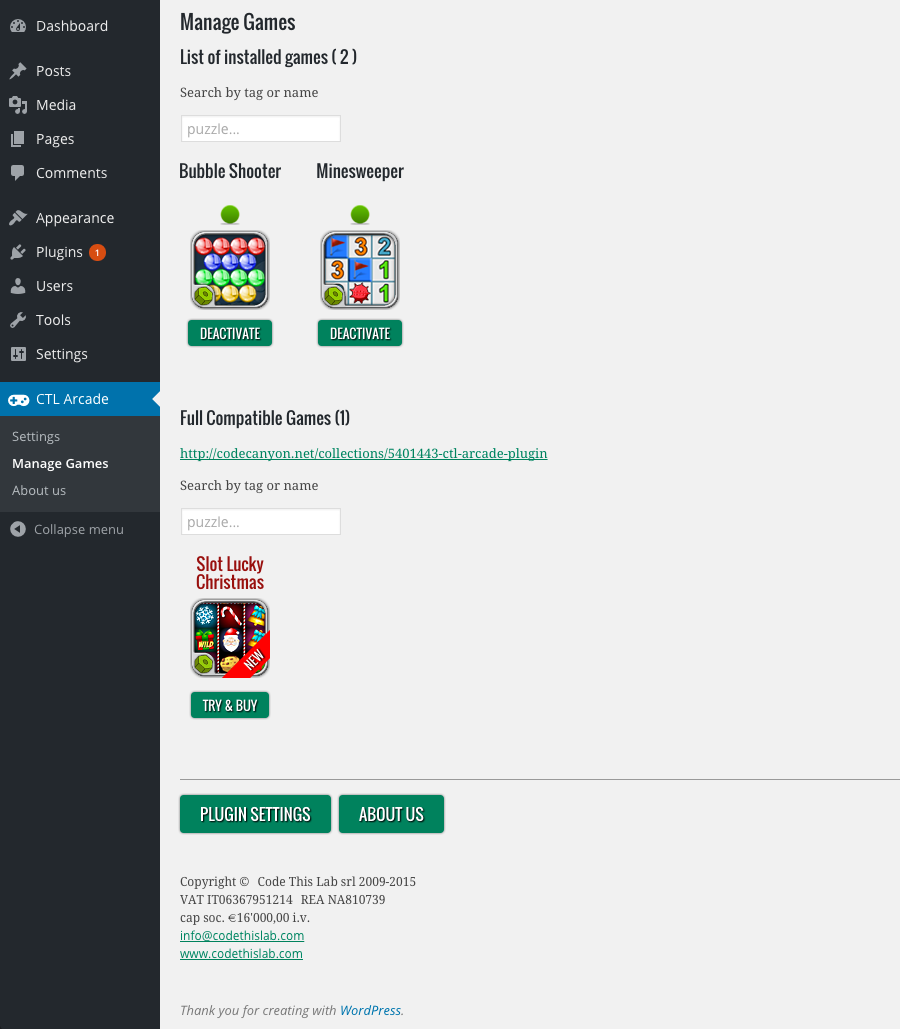Click Minesweeper green status dot
This screenshot has width=900, height=1029.
(x=360, y=215)
